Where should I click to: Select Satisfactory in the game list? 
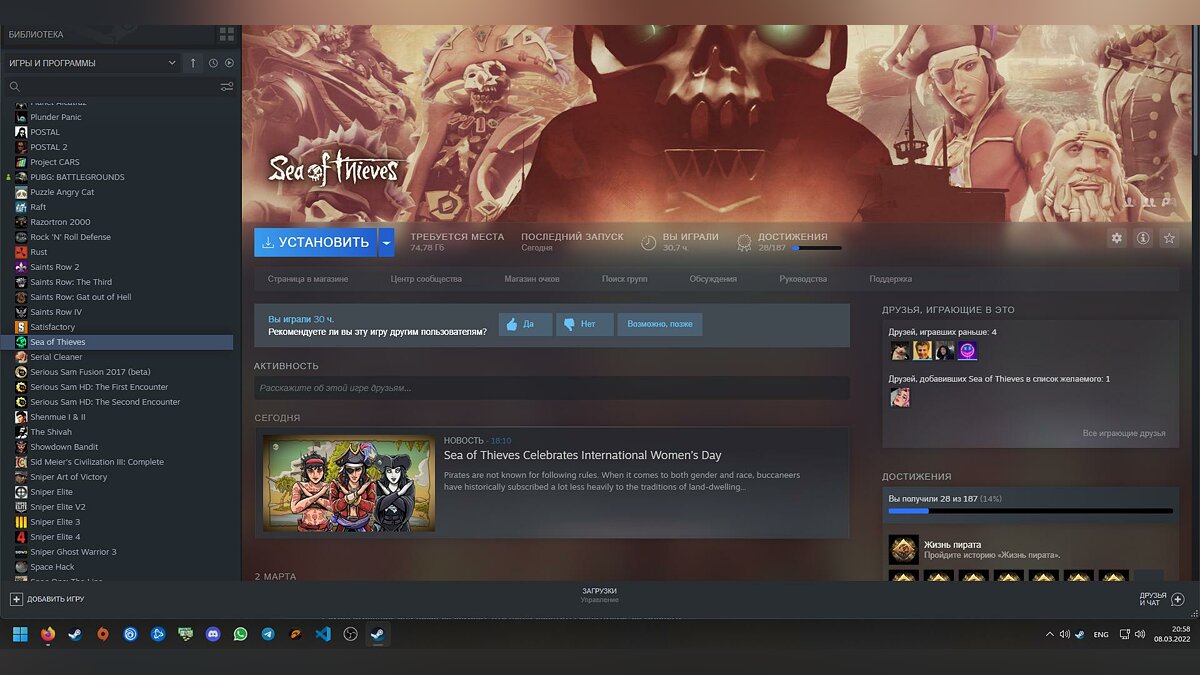[52, 327]
